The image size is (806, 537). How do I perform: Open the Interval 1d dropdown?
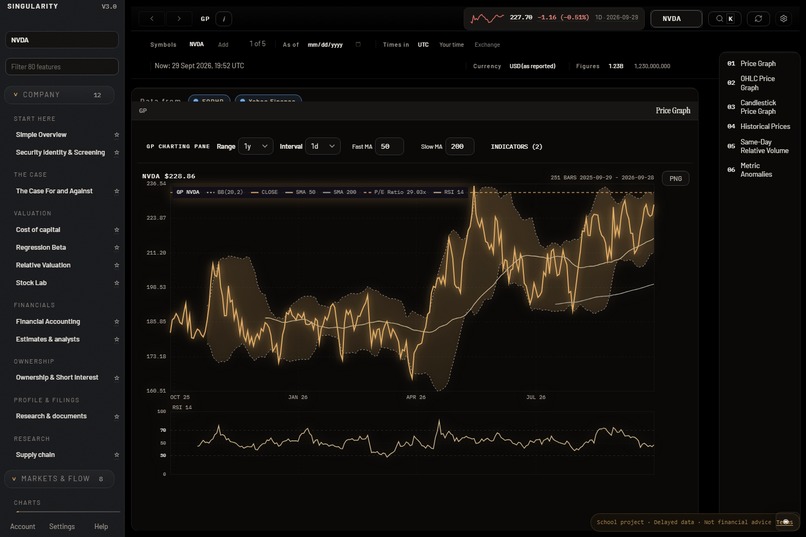323,146
